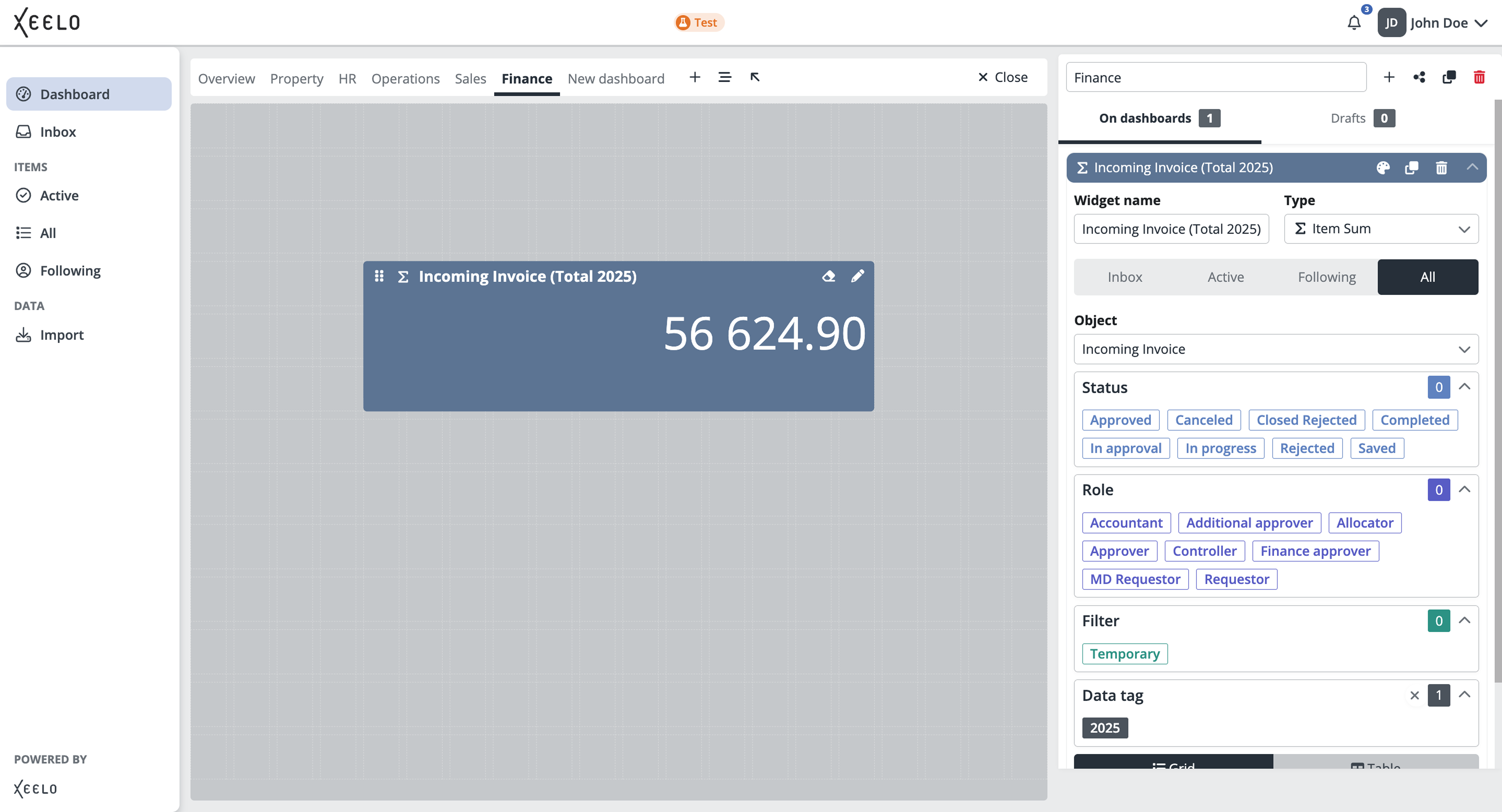Collapse the Status section chevron
This screenshot has width=1502, height=812.
point(1464,387)
